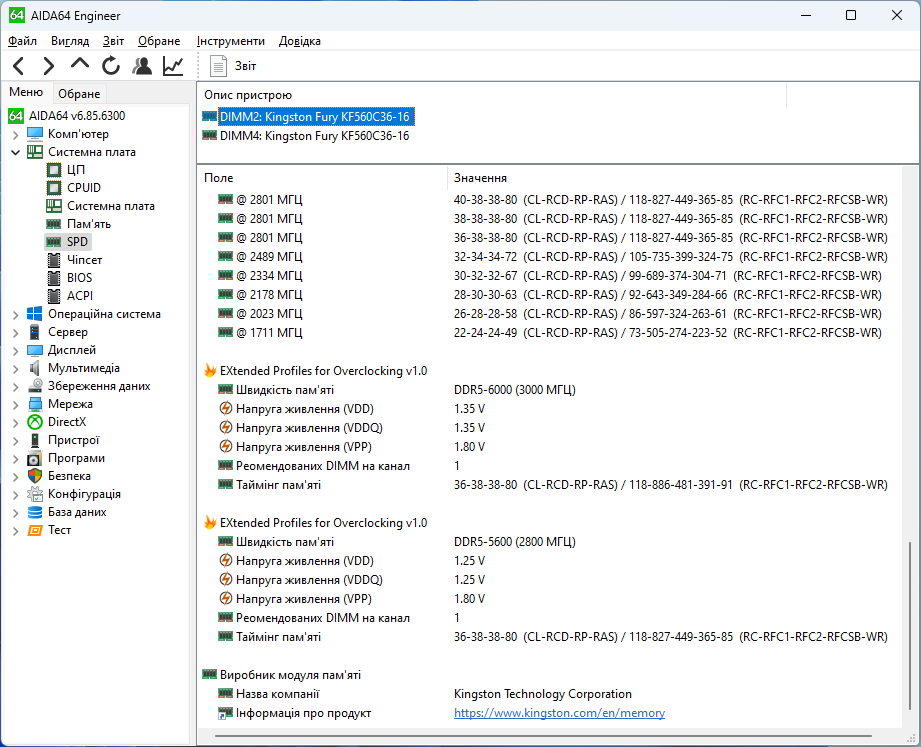Select the DDR5-6000 (3000 МГЦ) value
The width and height of the screenshot is (921, 747).
515,390
